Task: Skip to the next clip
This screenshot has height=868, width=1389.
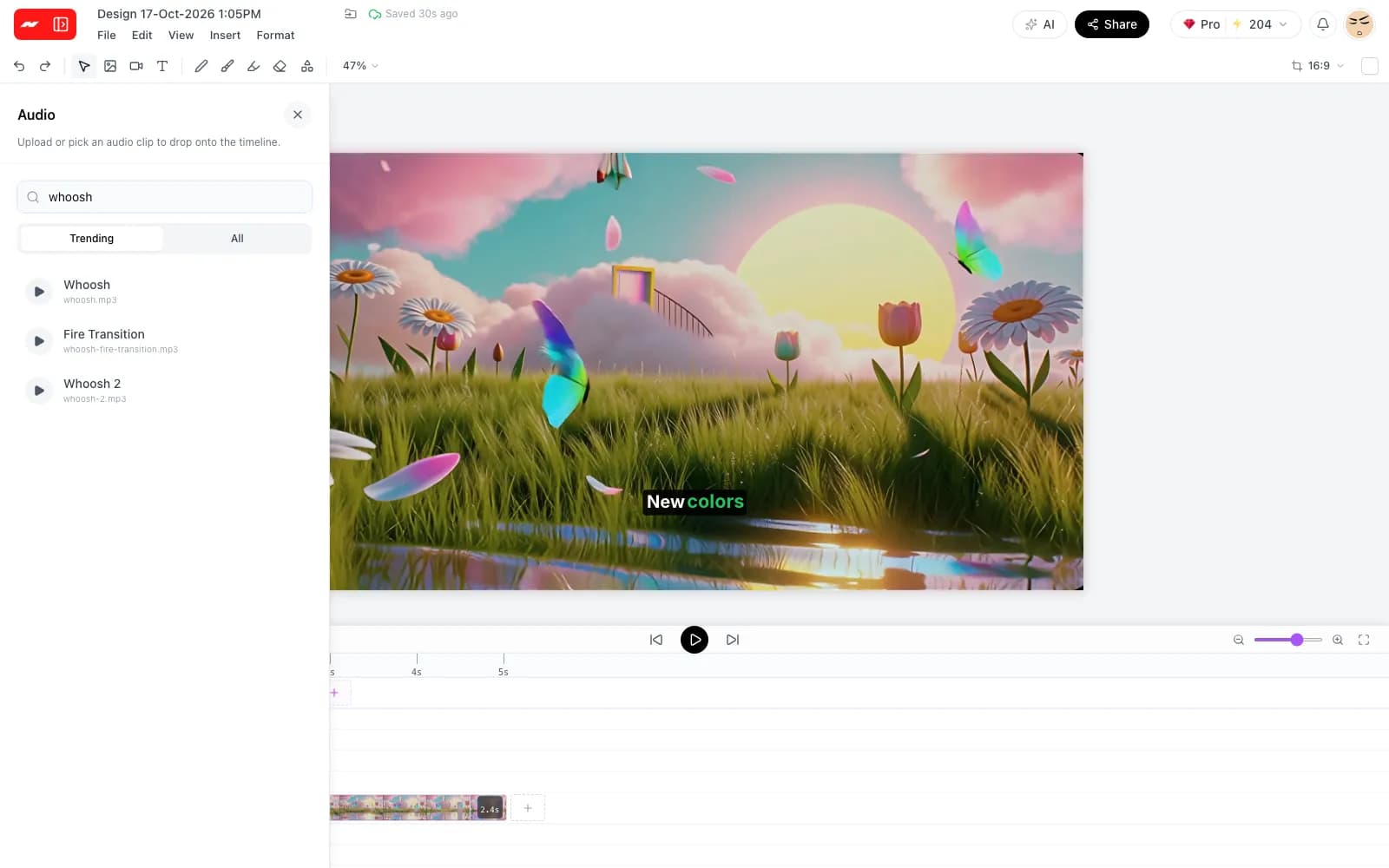Action: [733, 640]
